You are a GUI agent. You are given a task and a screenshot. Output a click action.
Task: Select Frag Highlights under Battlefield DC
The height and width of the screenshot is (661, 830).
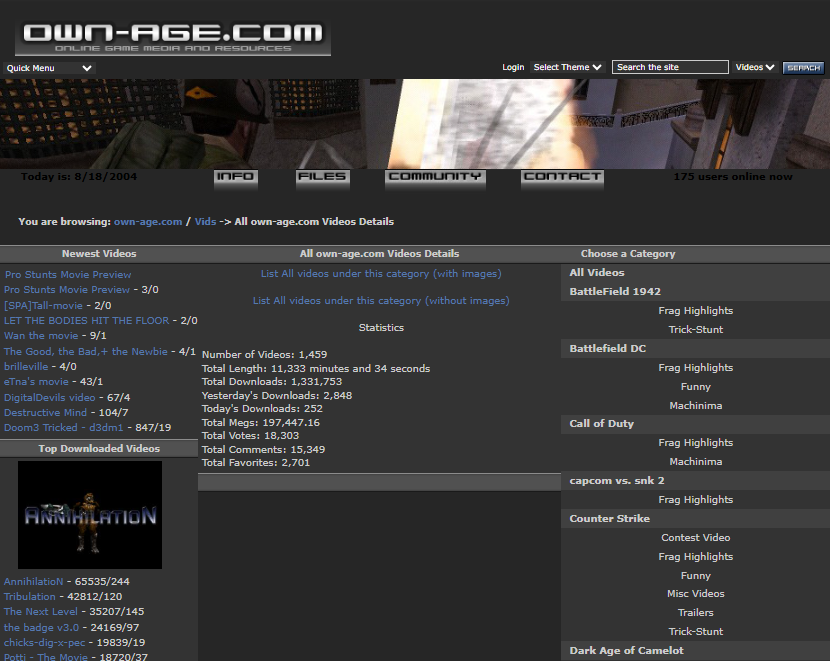(x=696, y=368)
